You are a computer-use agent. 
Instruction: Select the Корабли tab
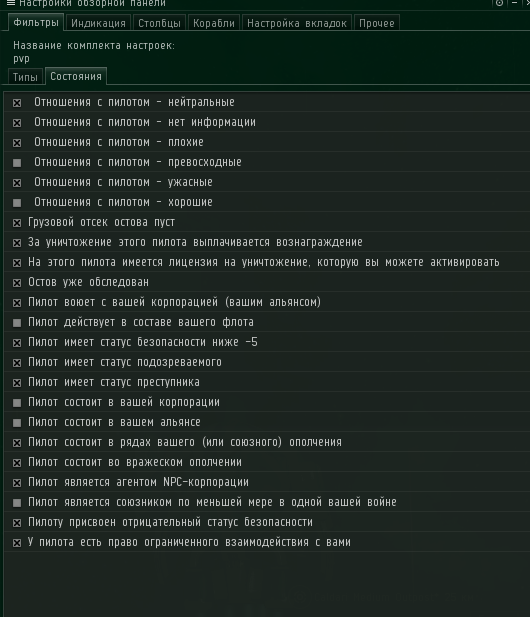click(214, 23)
